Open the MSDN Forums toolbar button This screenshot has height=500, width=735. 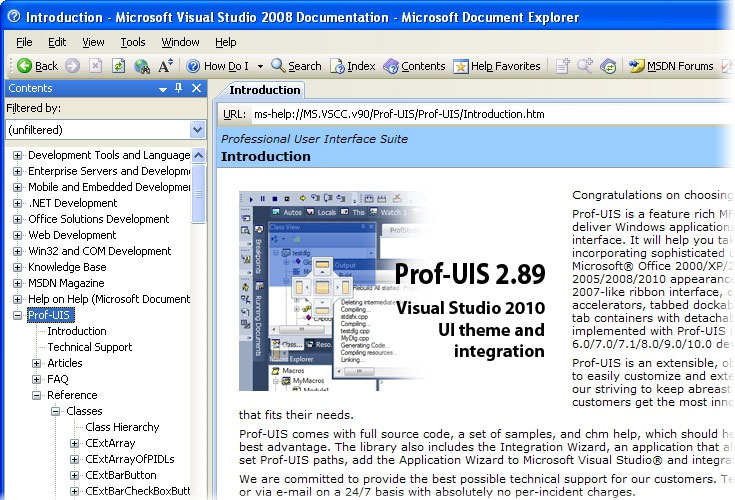click(671, 66)
